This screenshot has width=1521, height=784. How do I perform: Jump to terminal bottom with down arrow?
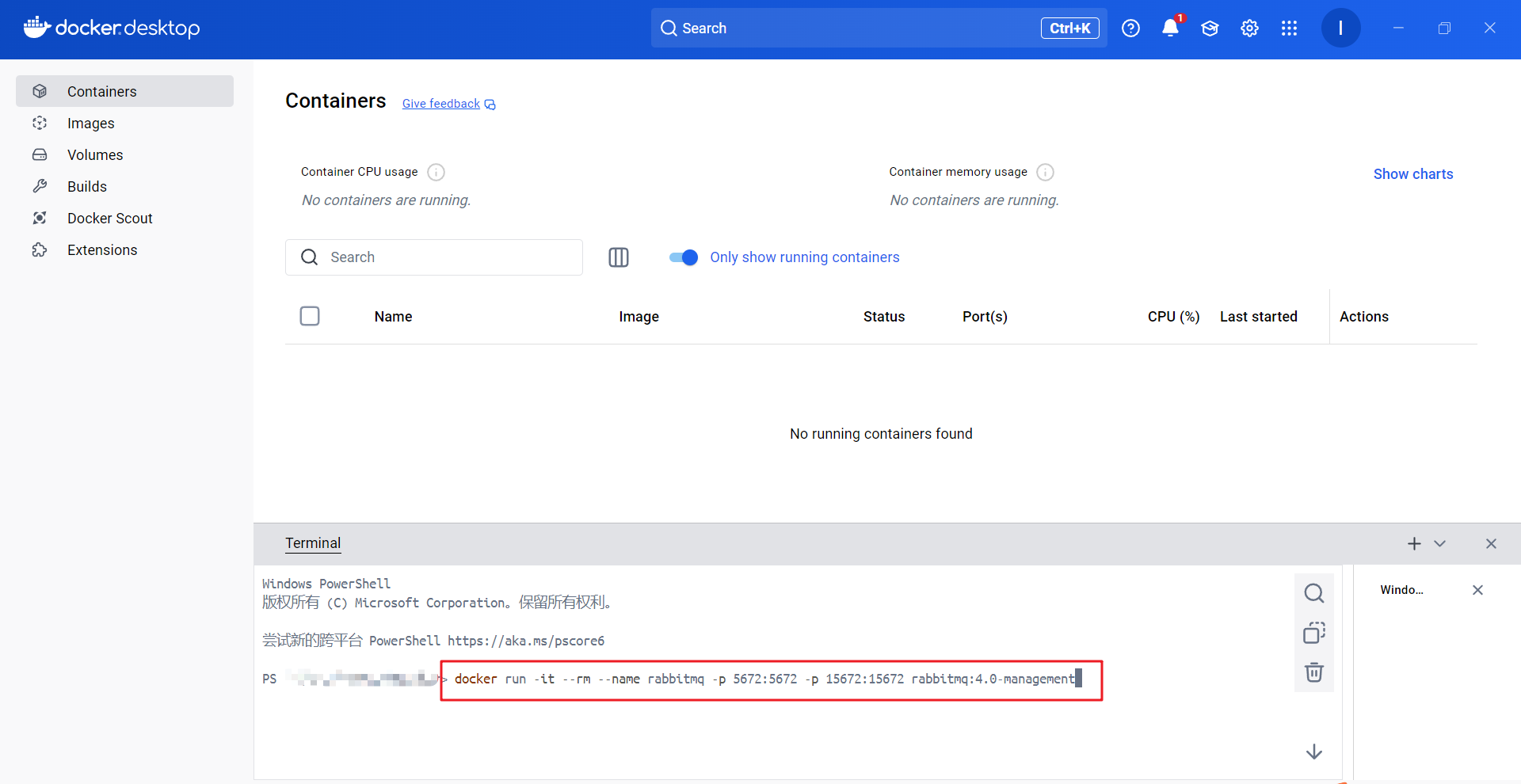(1314, 752)
